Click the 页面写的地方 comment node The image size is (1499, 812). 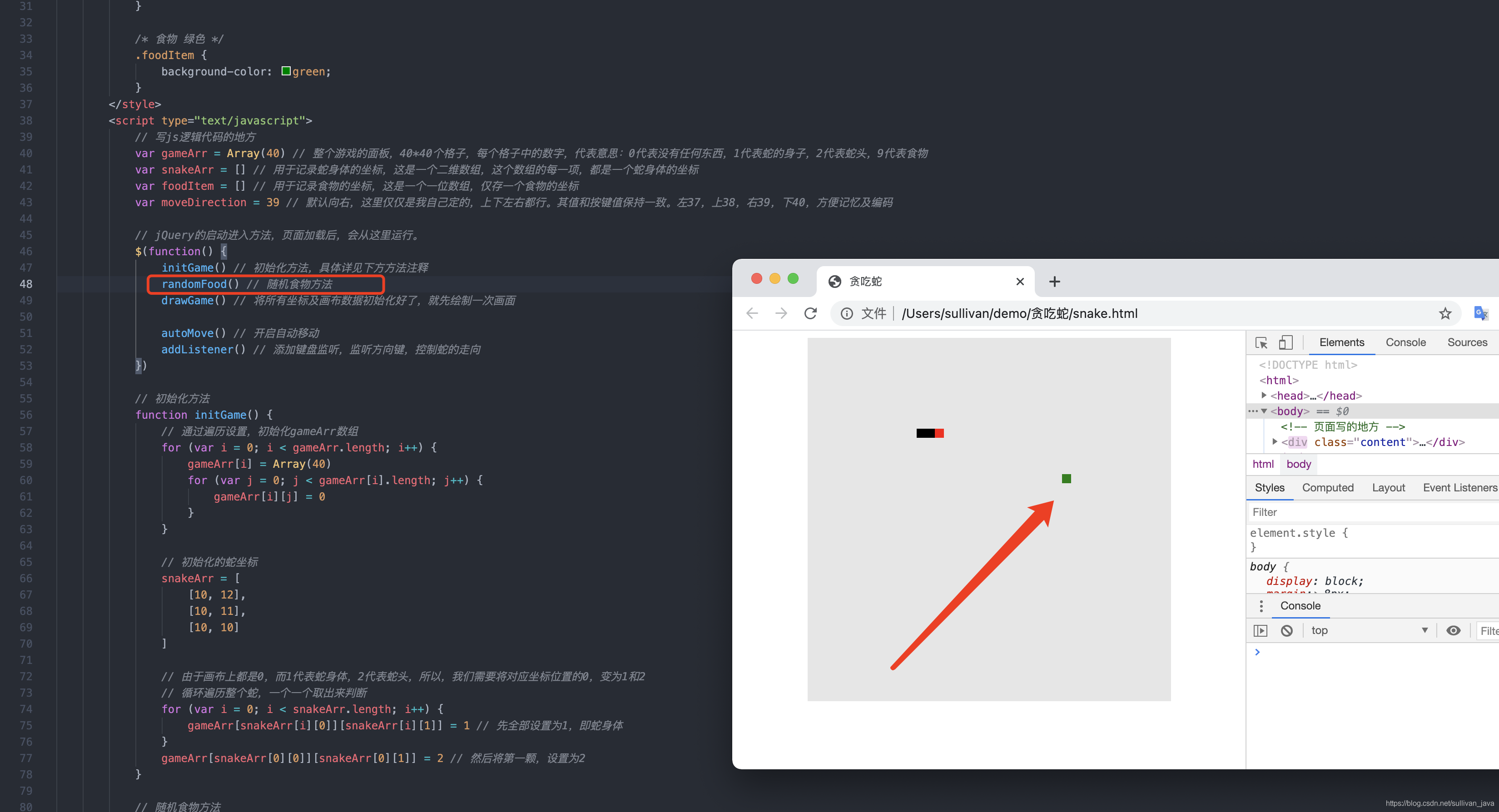pyautogui.click(x=1342, y=427)
